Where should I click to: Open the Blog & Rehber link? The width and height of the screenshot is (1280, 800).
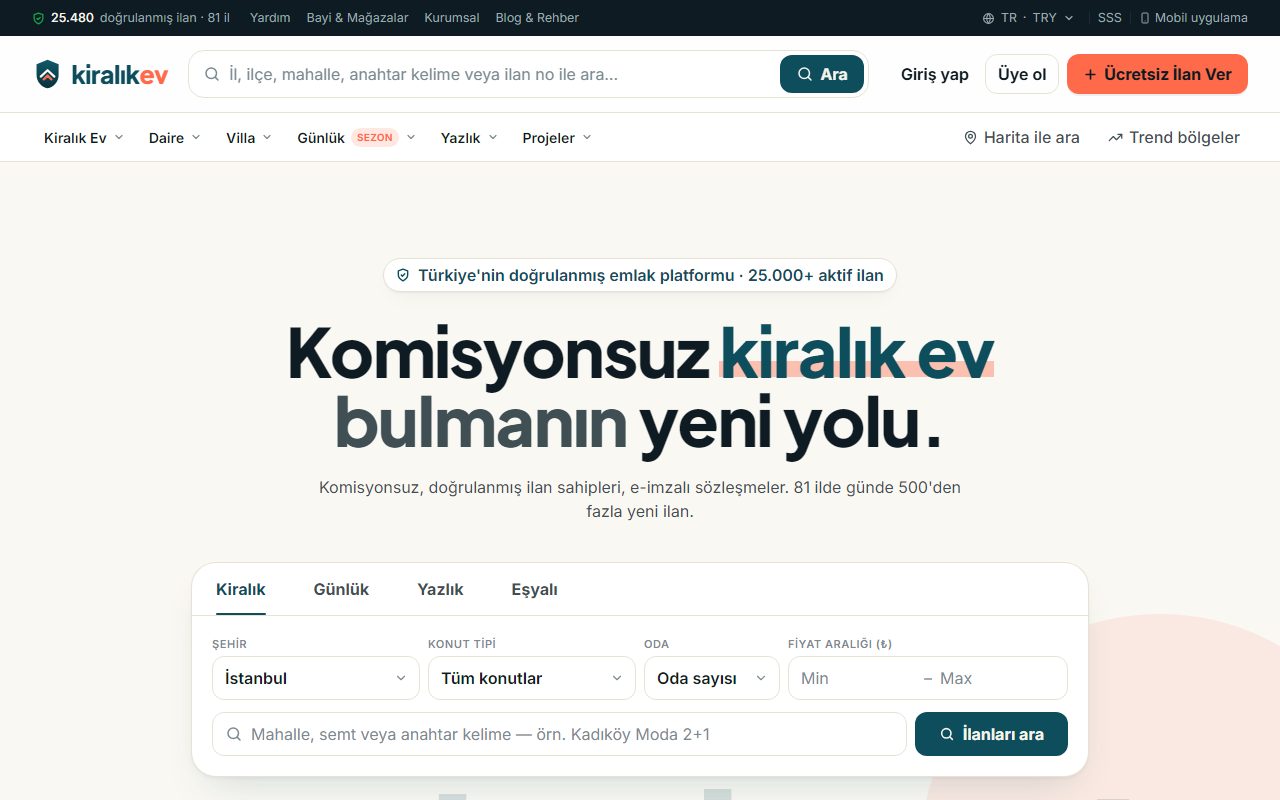[x=537, y=18]
